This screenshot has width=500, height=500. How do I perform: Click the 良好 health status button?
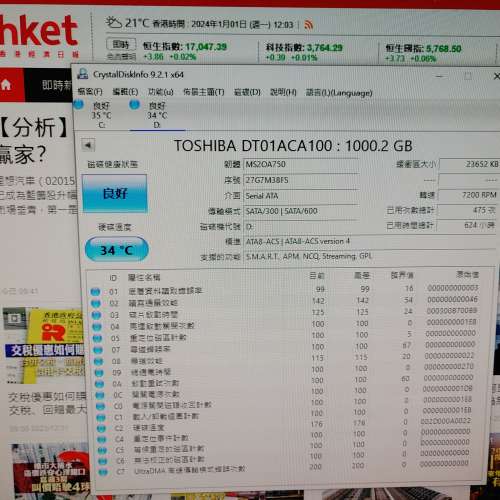[115, 193]
